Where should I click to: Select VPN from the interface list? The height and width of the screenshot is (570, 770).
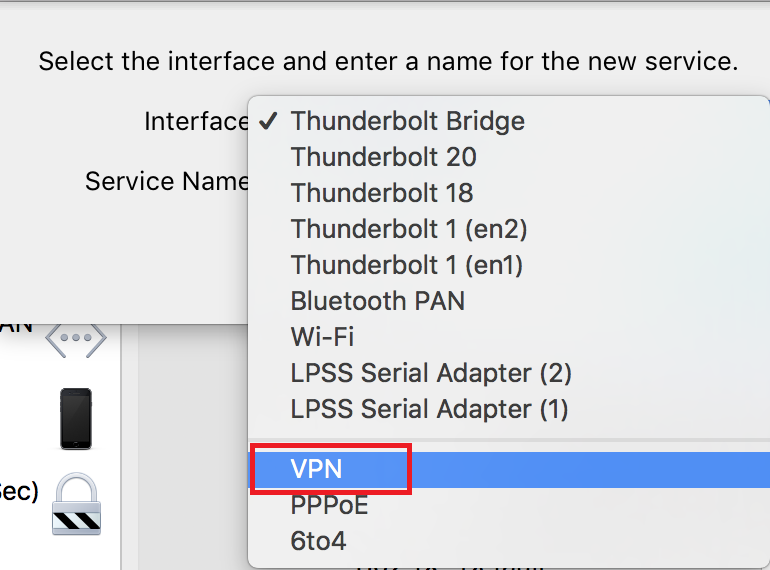[x=509, y=469]
